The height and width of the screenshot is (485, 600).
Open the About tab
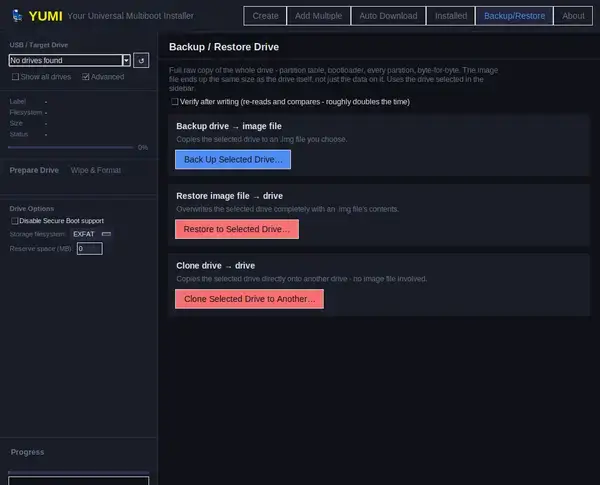click(x=573, y=16)
